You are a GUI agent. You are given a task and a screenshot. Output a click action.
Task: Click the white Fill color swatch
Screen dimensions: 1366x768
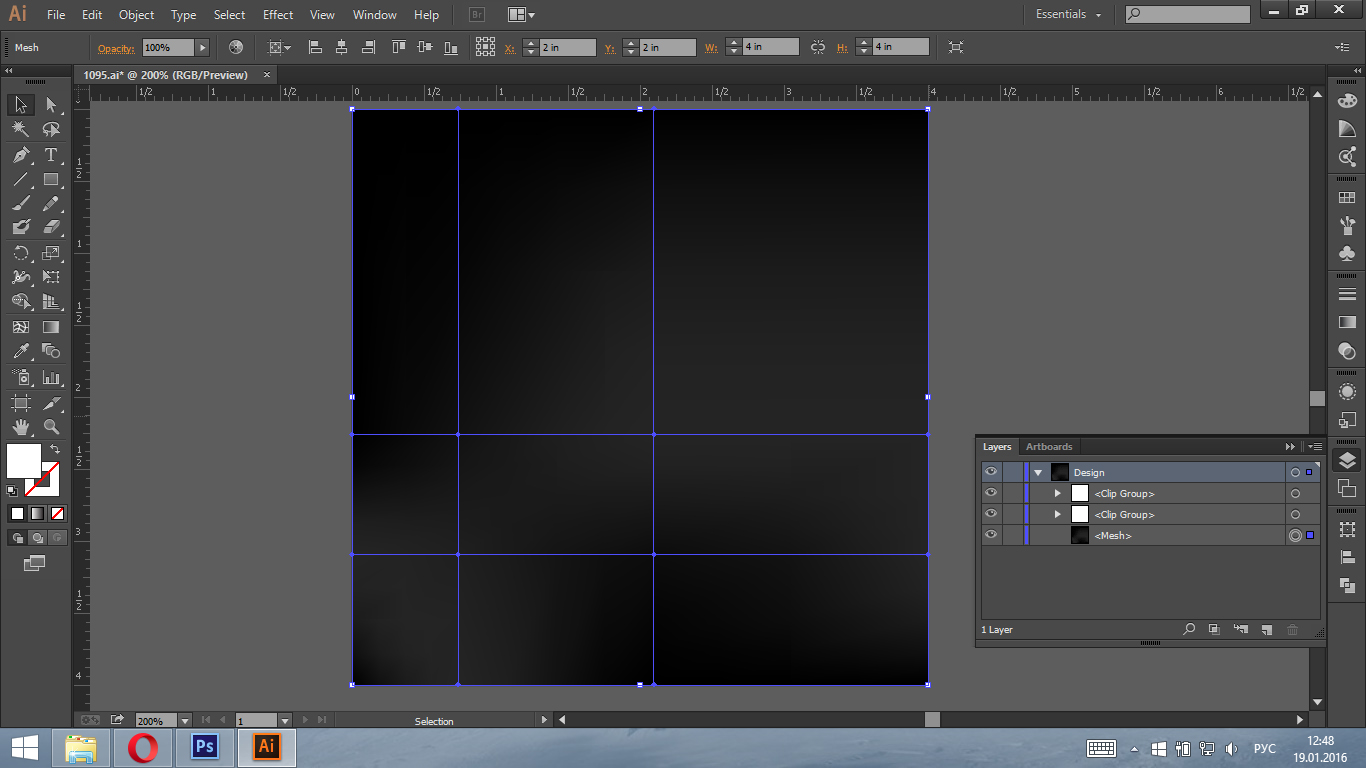(x=23, y=461)
